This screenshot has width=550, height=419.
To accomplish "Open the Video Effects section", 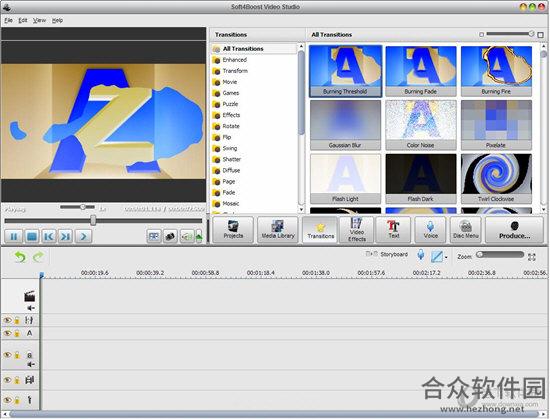I will 357,230.
